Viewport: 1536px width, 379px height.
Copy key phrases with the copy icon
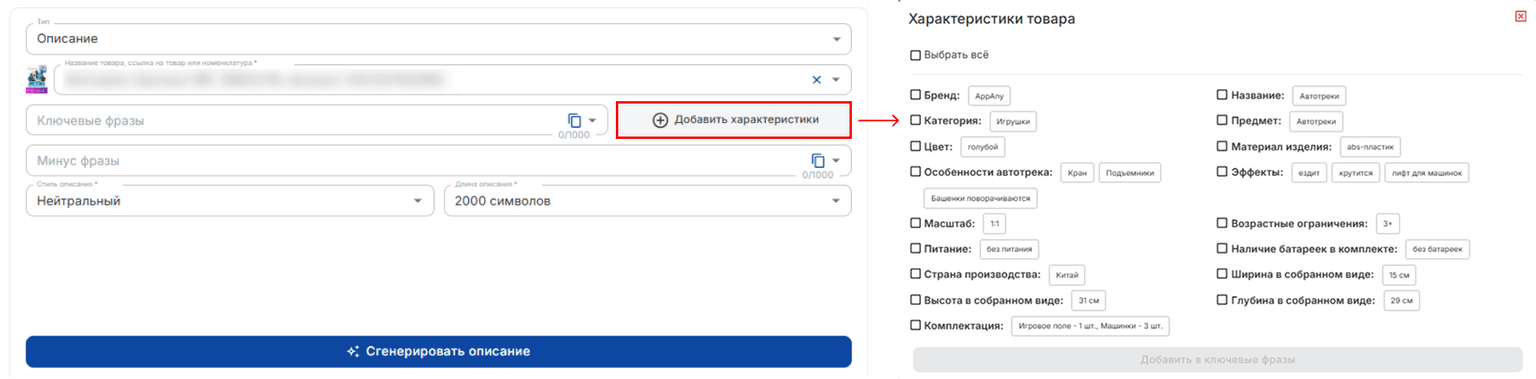575,120
